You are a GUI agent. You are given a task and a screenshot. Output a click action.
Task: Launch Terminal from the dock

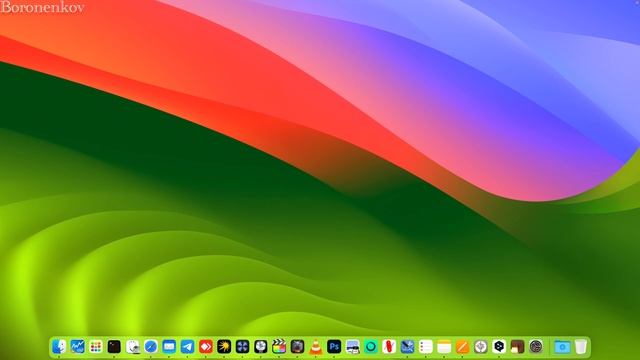click(x=114, y=347)
